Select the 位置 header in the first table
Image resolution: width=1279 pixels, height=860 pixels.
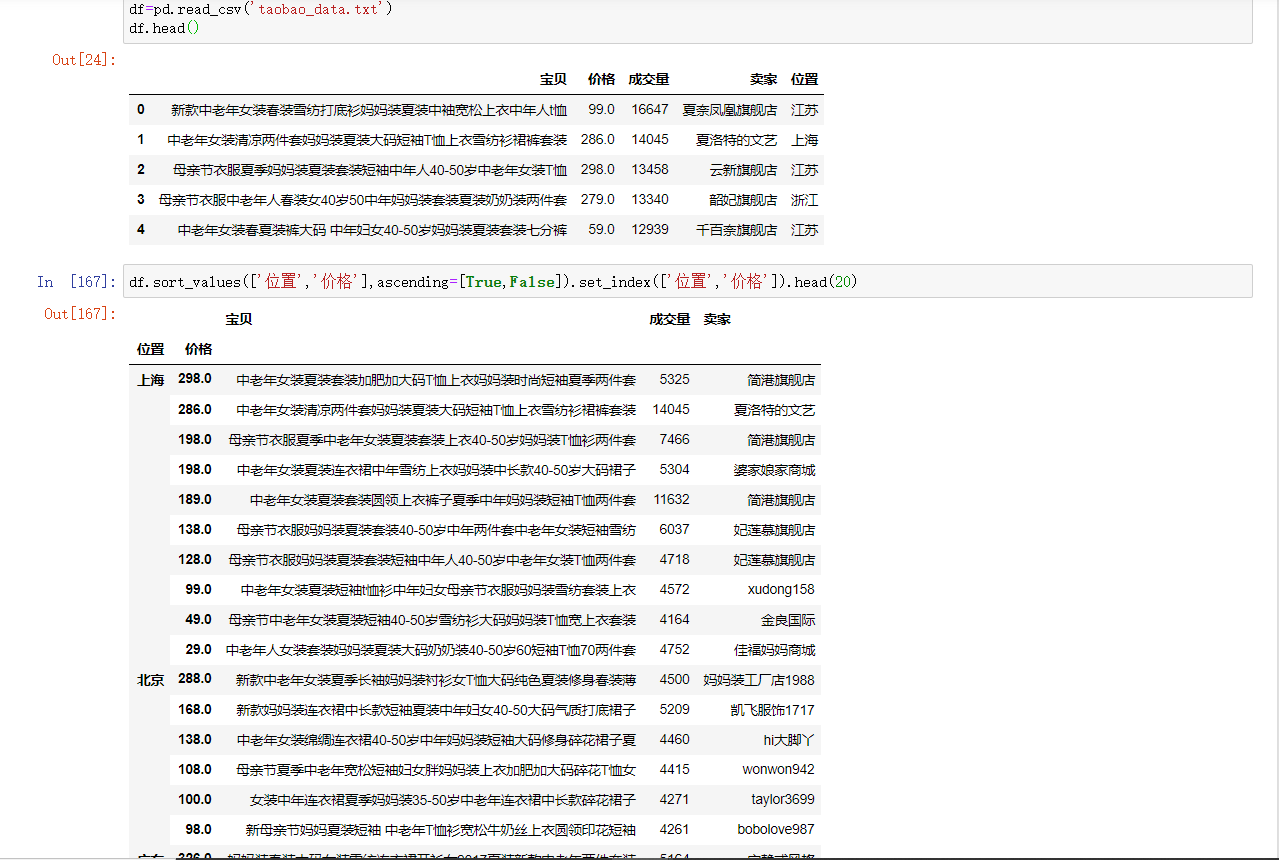[804, 79]
